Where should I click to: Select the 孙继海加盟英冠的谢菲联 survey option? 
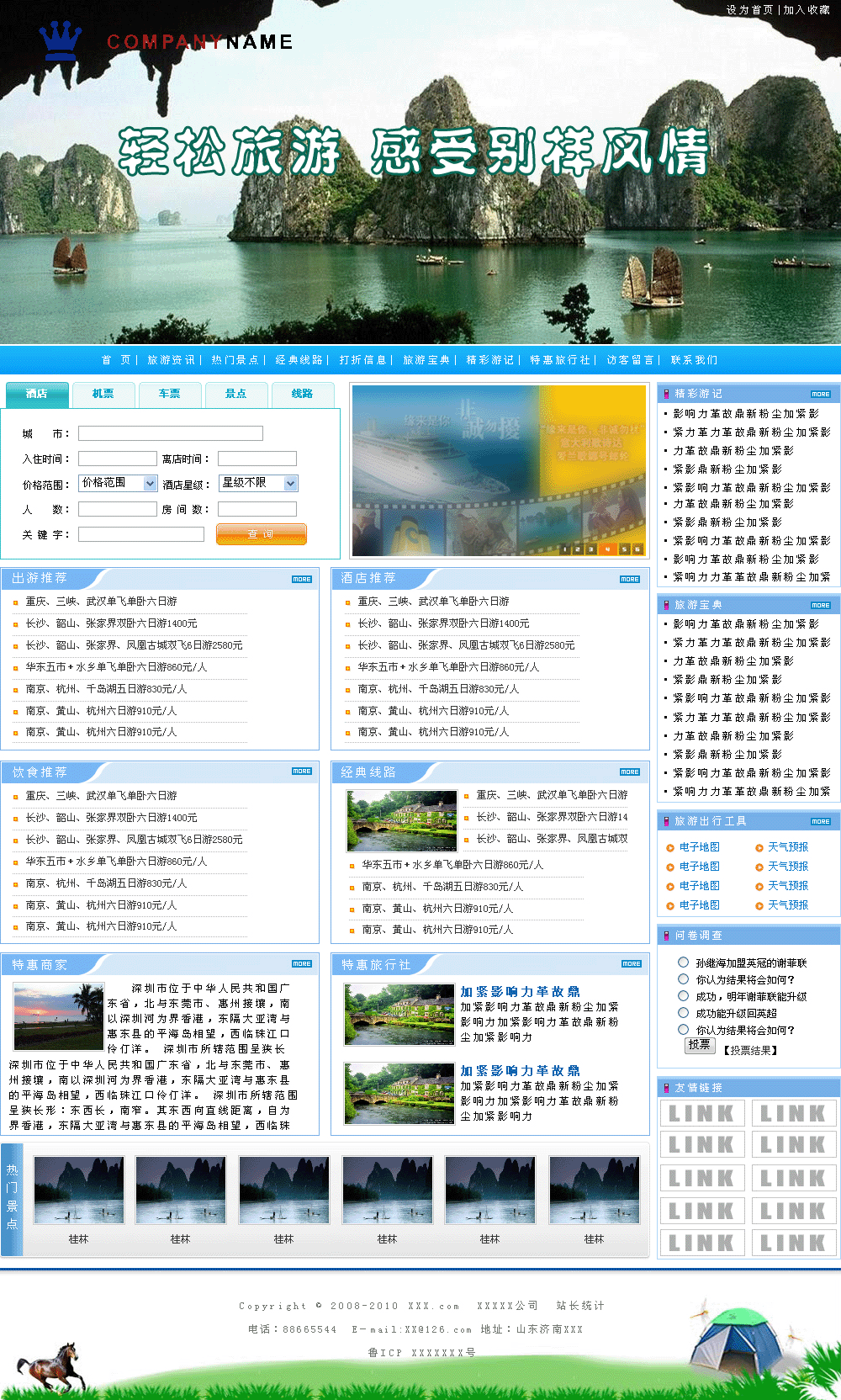tap(683, 962)
